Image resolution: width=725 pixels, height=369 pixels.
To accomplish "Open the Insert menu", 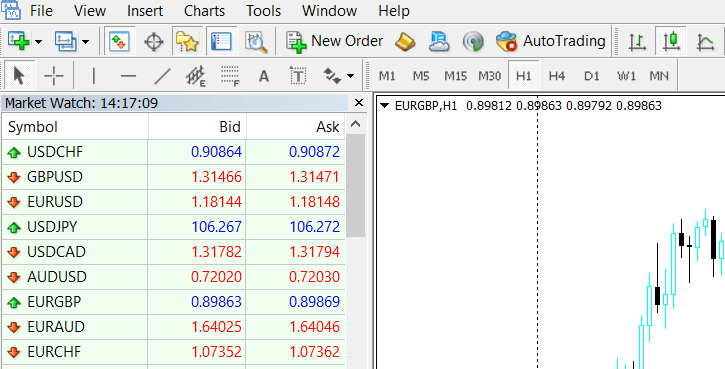I will [x=145, y=11].
